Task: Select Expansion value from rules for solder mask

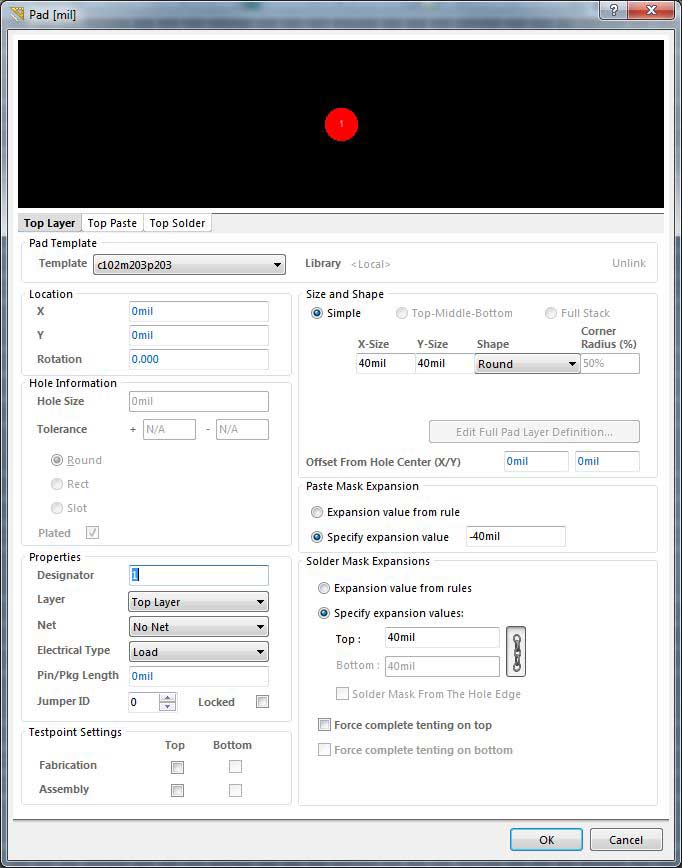Action: pyautogui.click(x=324, y=588)
